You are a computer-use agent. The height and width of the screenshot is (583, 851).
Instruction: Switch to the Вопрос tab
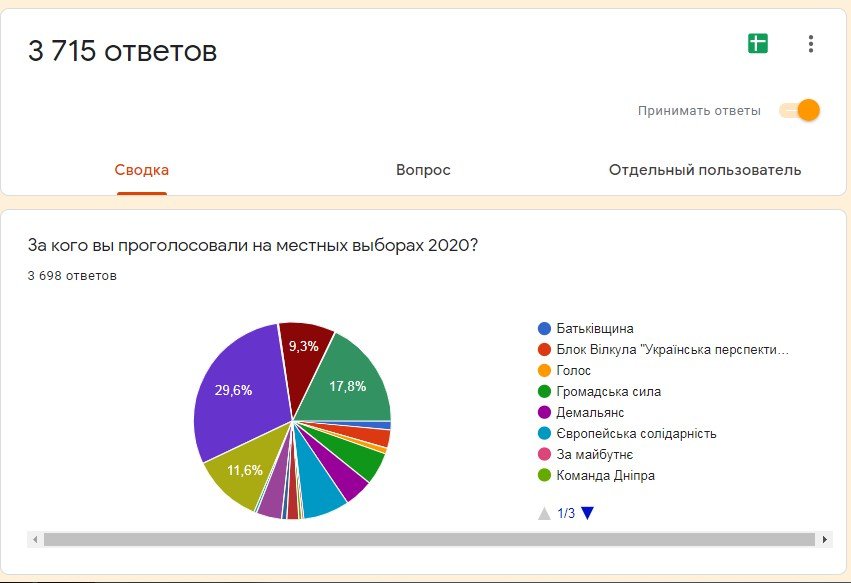tap(423, 170)
